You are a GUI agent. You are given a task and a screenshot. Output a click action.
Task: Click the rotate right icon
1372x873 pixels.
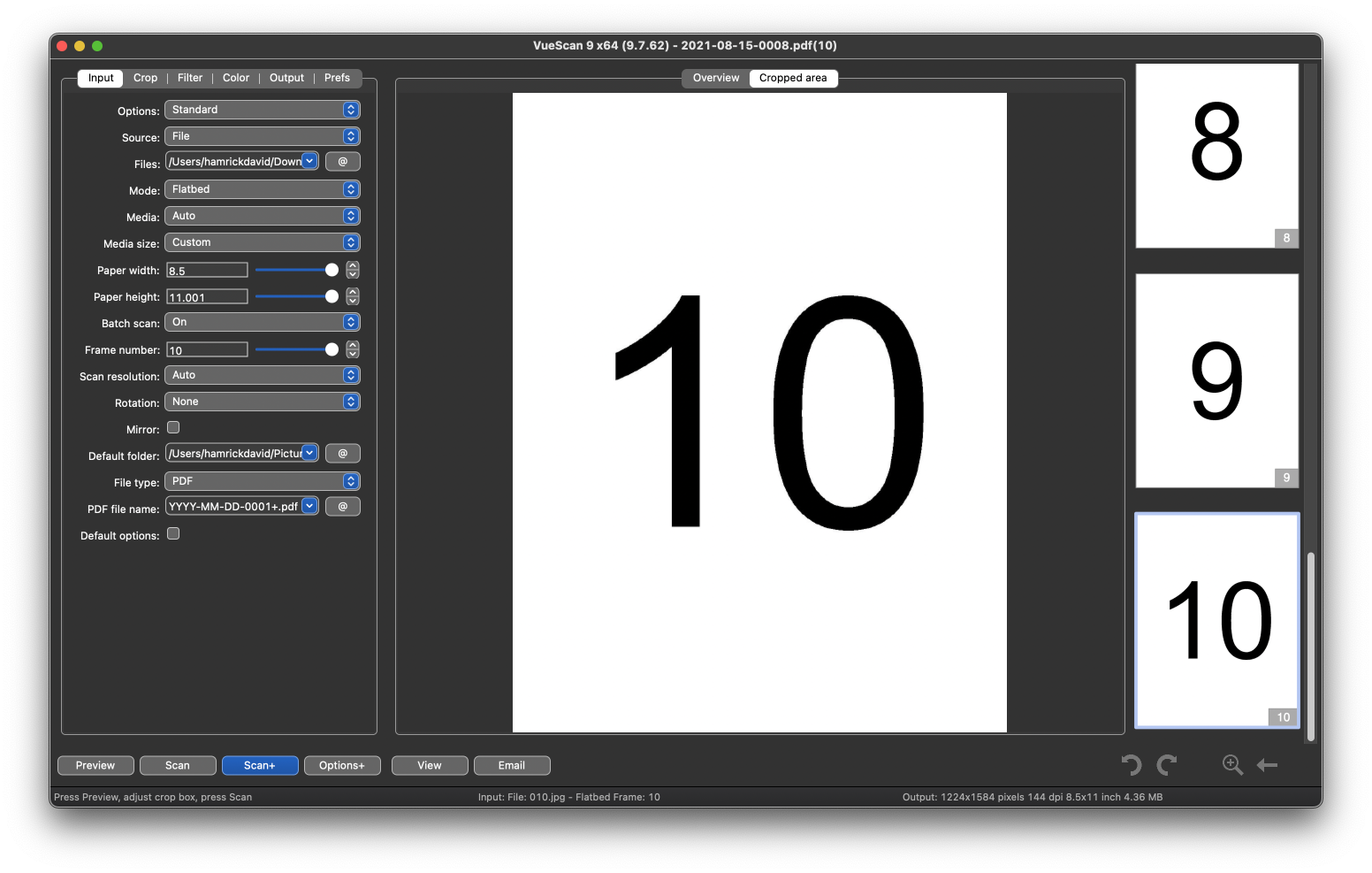pyautogui.click(x=1167, y=765)
